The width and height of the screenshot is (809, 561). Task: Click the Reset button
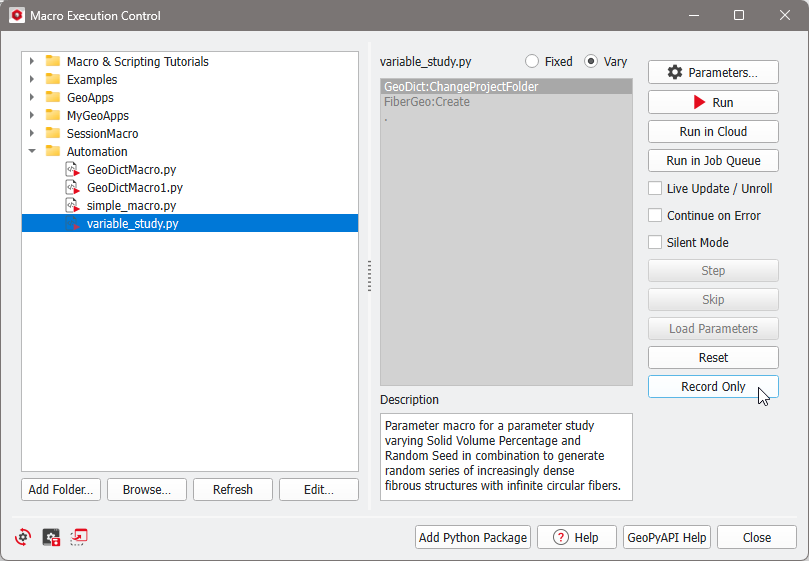[713, 358]
